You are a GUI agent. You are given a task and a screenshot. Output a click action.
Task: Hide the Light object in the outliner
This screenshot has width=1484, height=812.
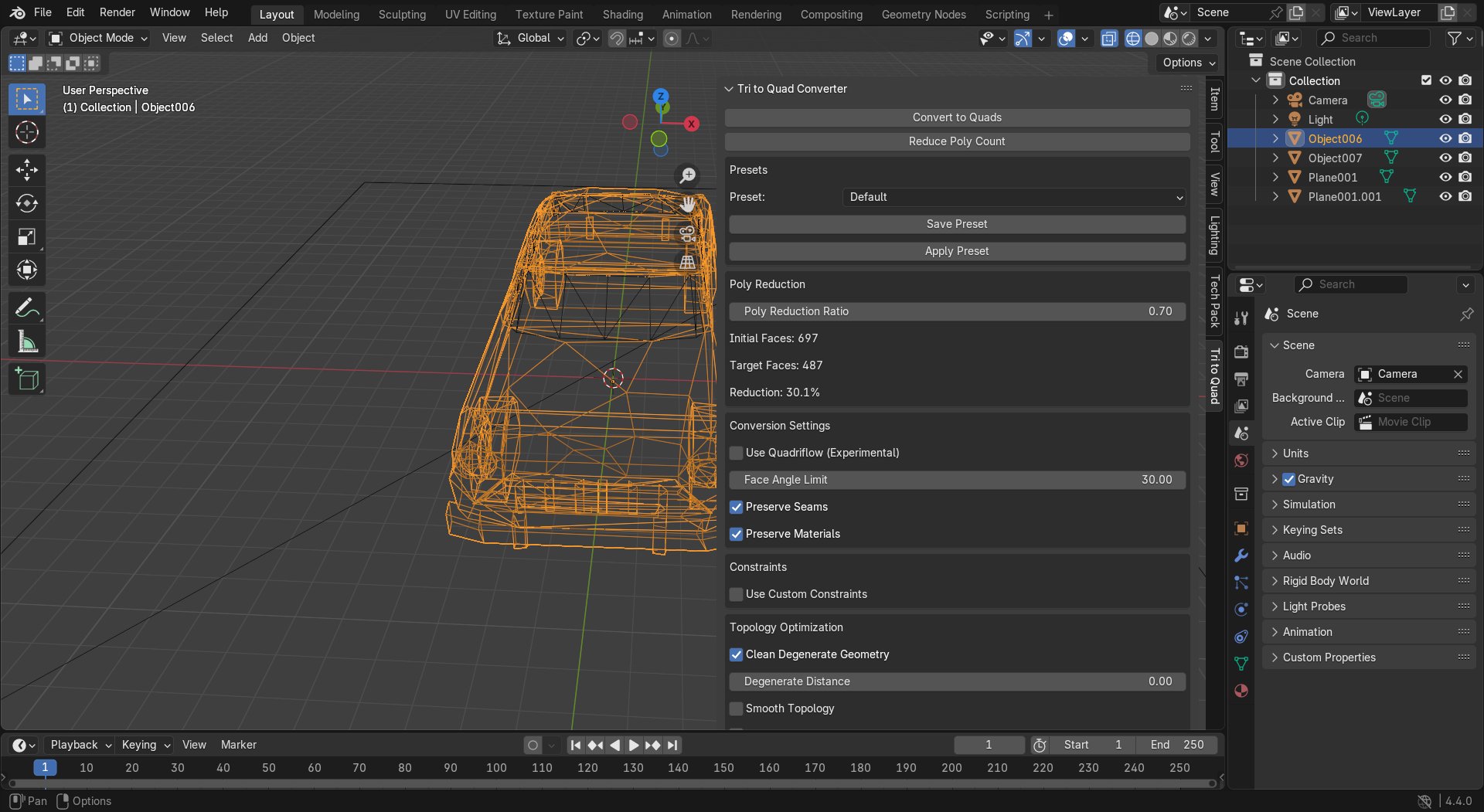click(1445, 119)
